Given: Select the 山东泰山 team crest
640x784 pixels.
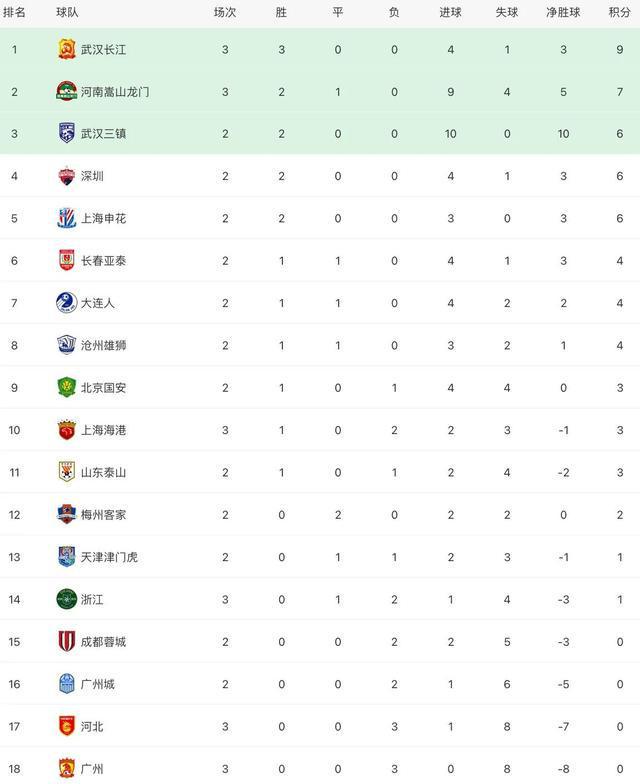Looking at the screenshot, I should [x=66, y=472].
